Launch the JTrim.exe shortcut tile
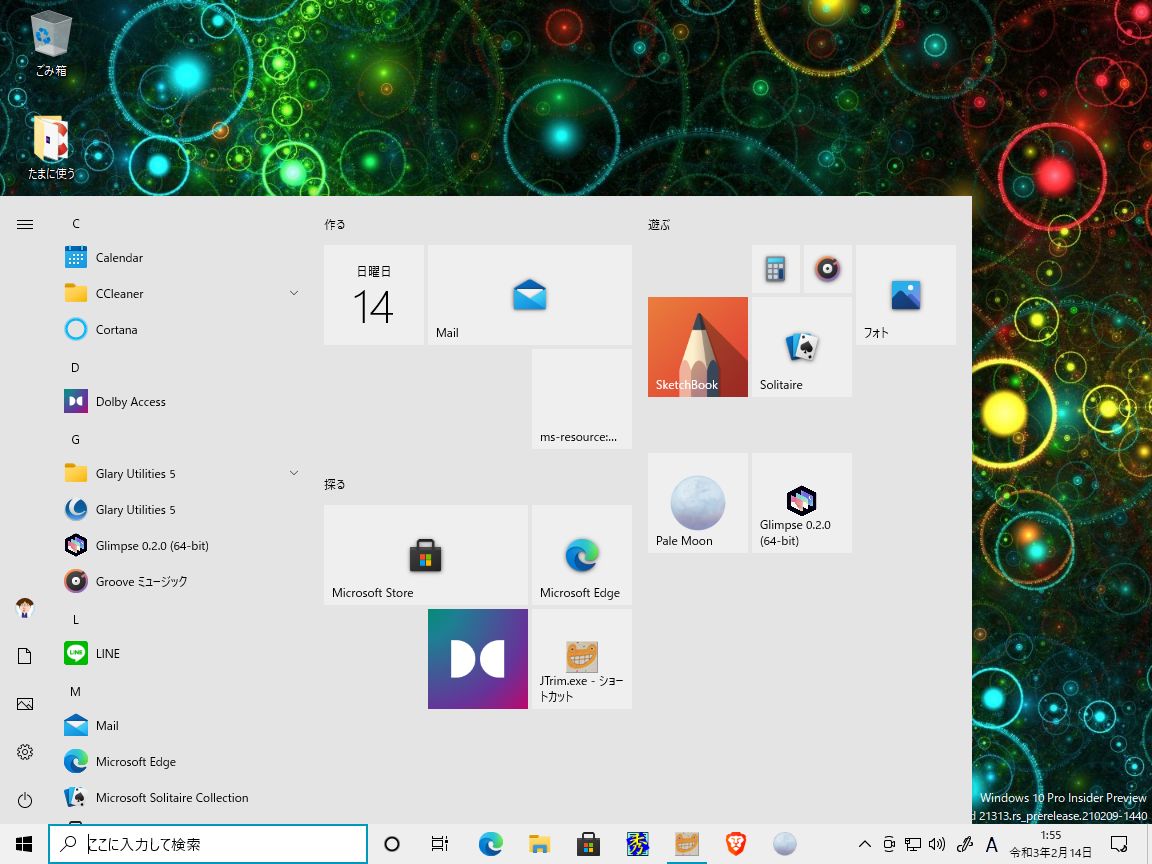This screenshot has height=864, width=1152. coord(581,659)
